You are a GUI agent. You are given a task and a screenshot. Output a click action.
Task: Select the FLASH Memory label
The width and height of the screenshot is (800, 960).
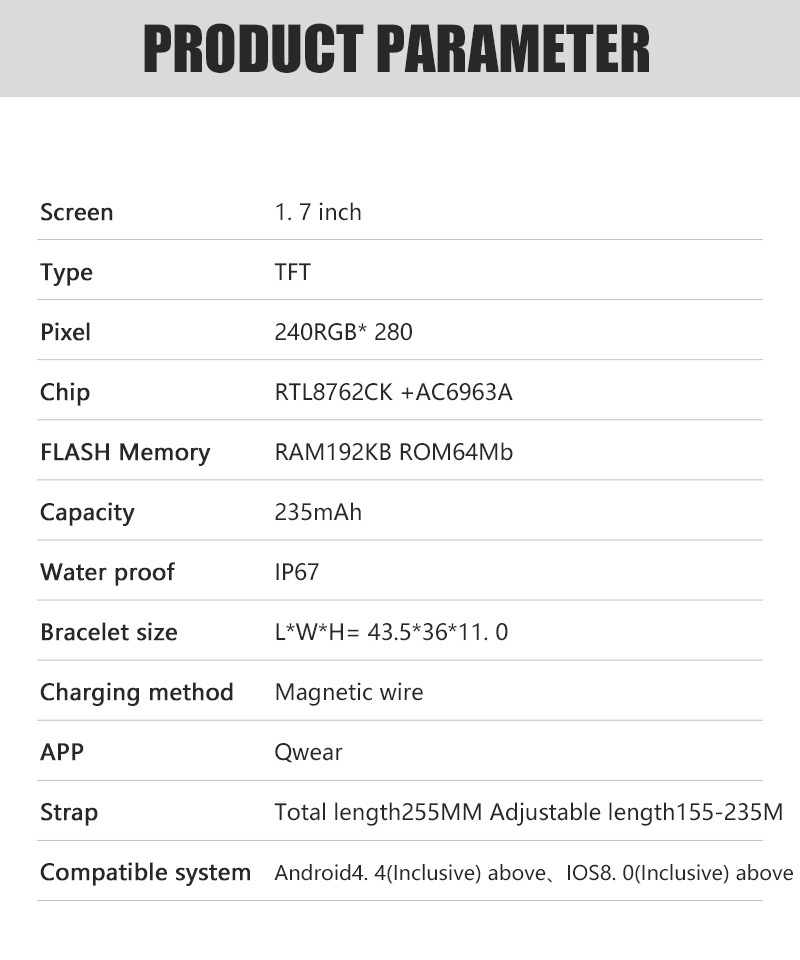point(125,452)
